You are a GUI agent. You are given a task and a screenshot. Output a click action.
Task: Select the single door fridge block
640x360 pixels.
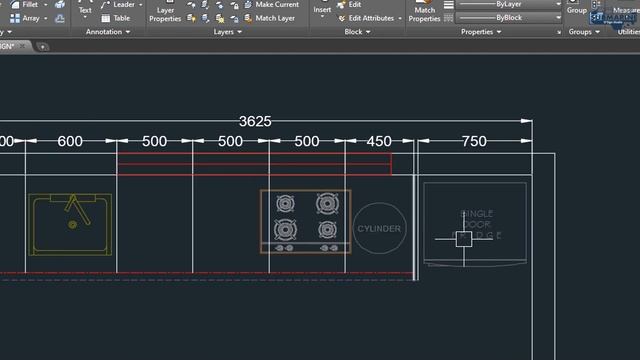(475, 224)
